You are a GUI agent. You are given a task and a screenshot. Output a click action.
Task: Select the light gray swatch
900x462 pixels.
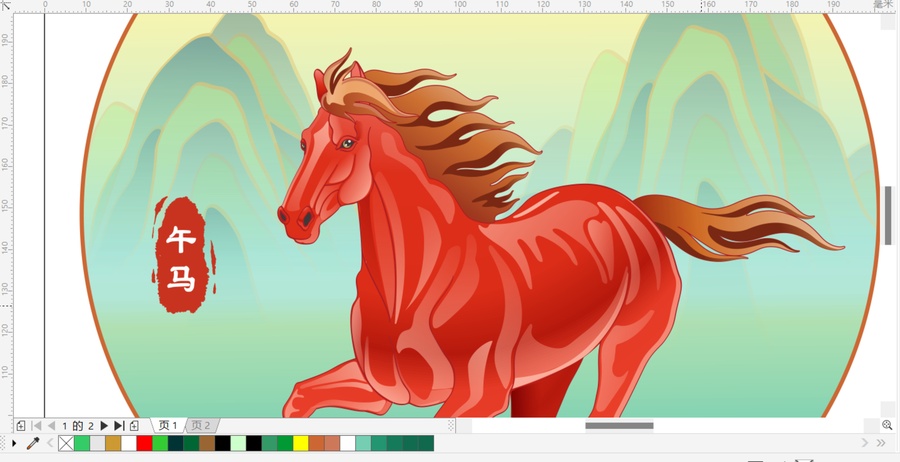tap(98, 443)
